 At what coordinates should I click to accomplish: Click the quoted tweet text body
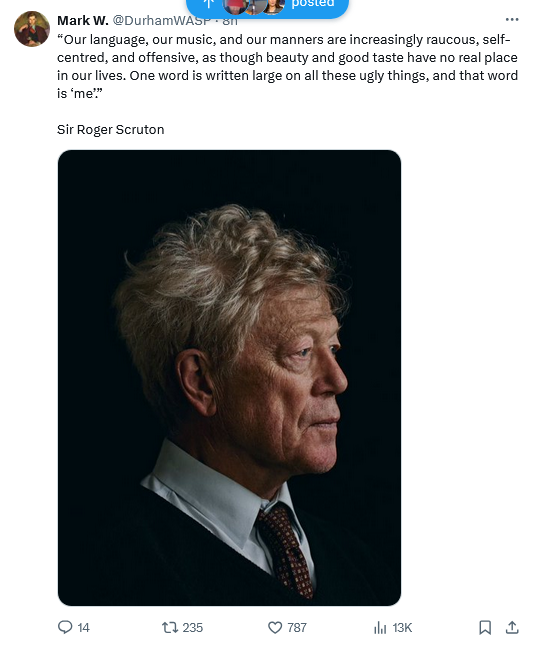click(x=287, y=66)
